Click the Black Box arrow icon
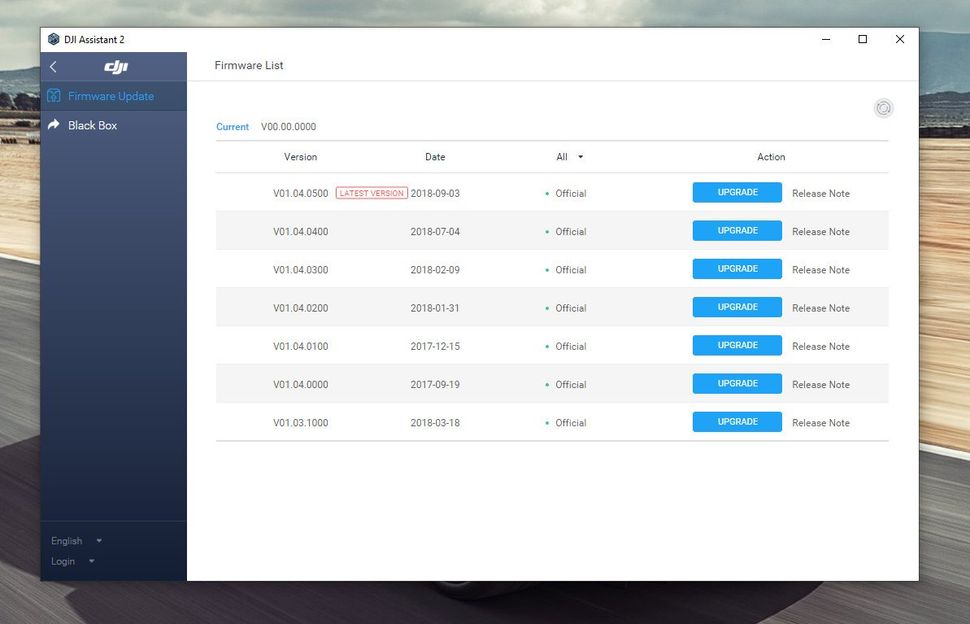The height and width of the screenshot is (624, 970). pos(53,125)
